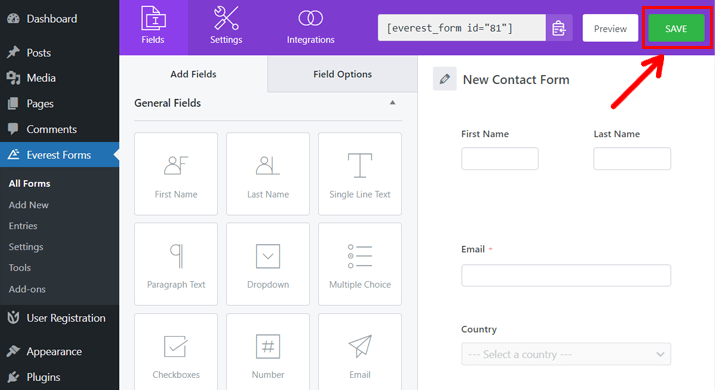
Task: Open Entries in Everest Forms submenu
Action: point(23,226)
